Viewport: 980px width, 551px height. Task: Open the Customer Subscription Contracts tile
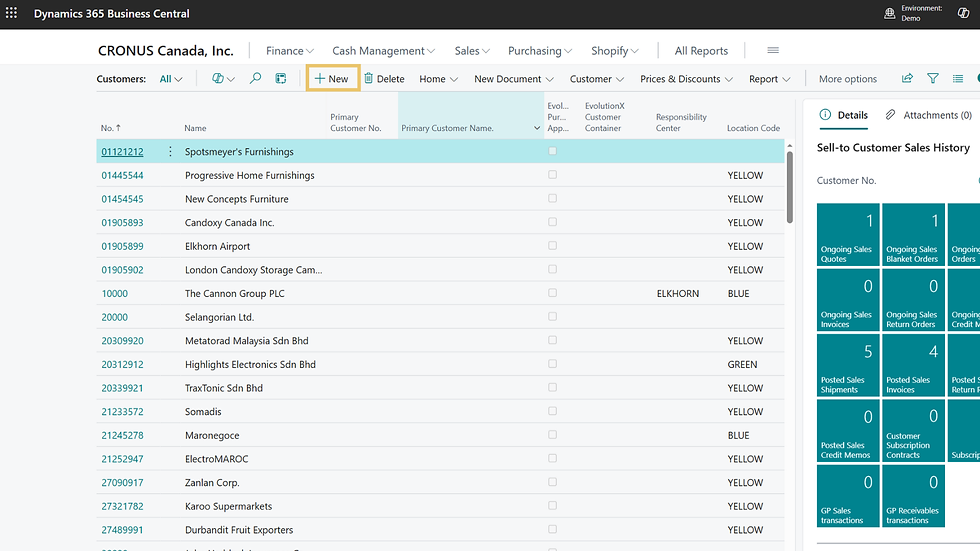point(913,431)
